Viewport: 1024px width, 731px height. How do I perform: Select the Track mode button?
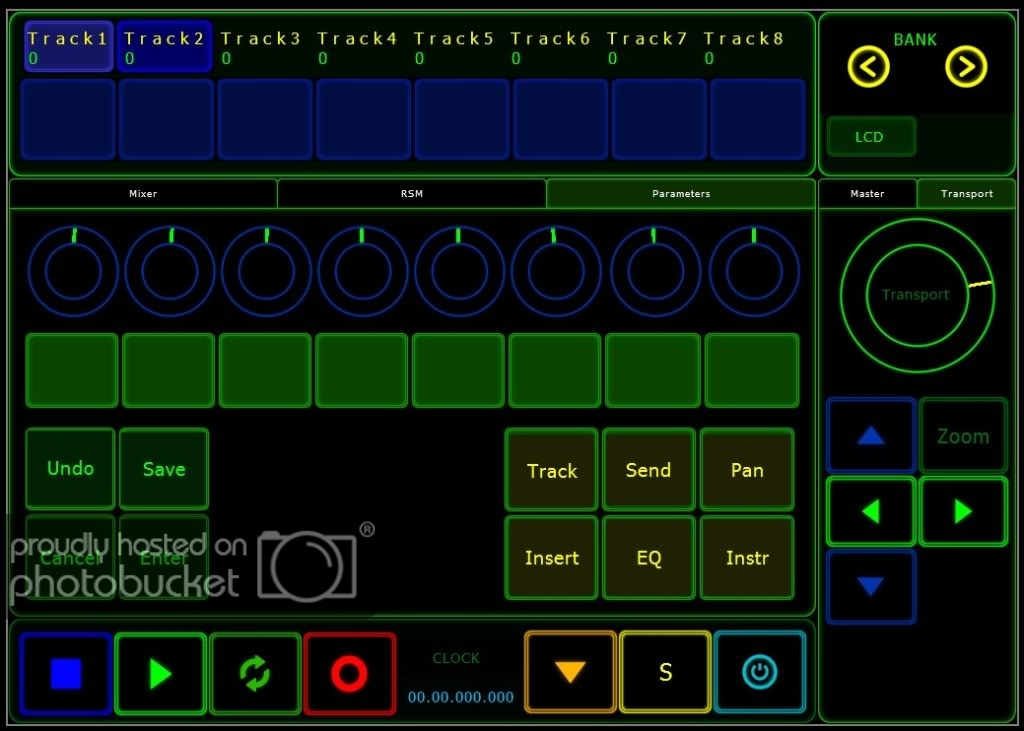point(552,470)
